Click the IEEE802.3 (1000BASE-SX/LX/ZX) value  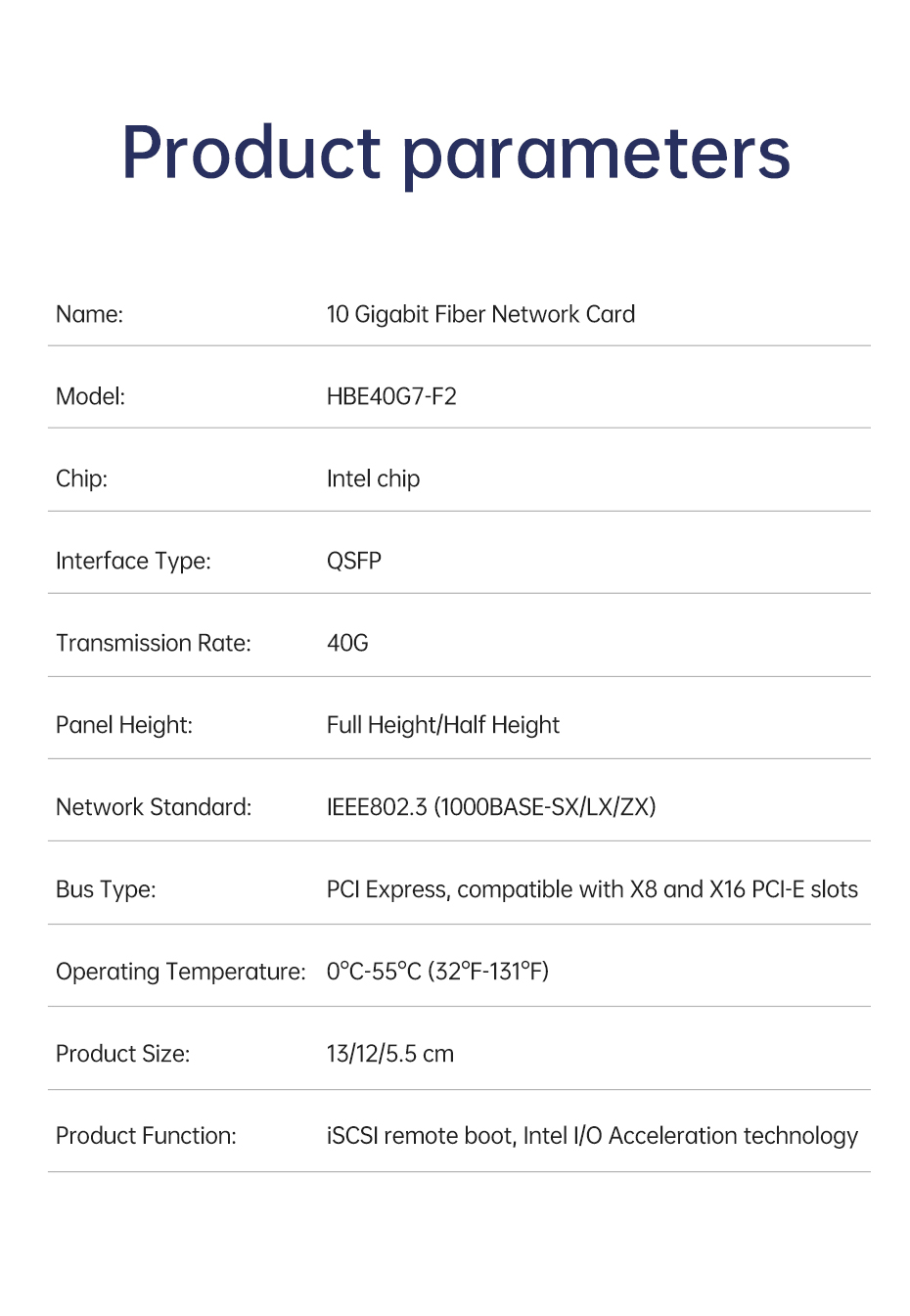pos(491,807)
